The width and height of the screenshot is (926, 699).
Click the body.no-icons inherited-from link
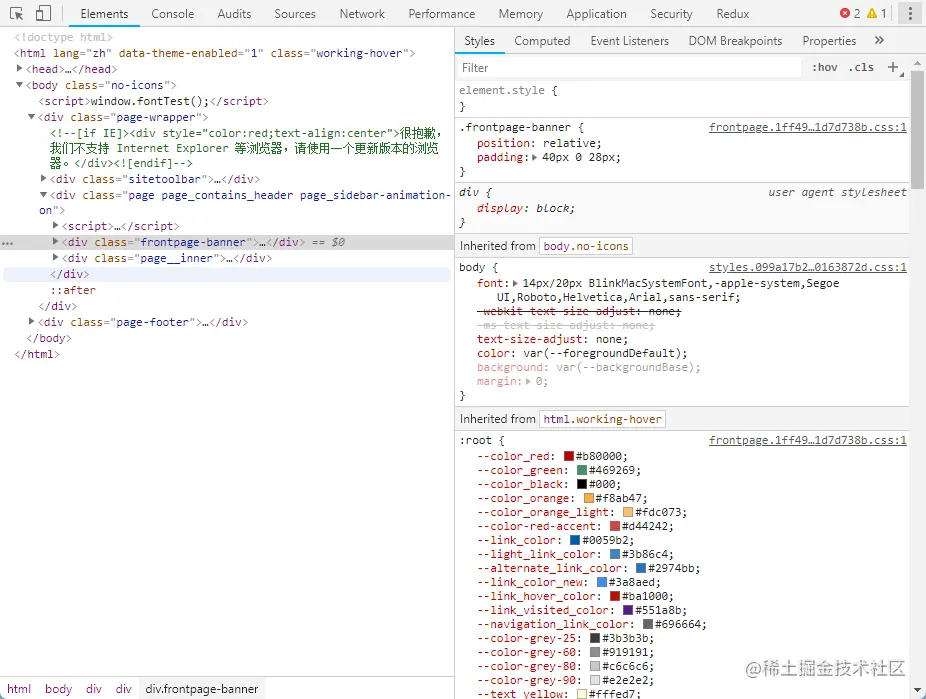(x=586, y=246)
